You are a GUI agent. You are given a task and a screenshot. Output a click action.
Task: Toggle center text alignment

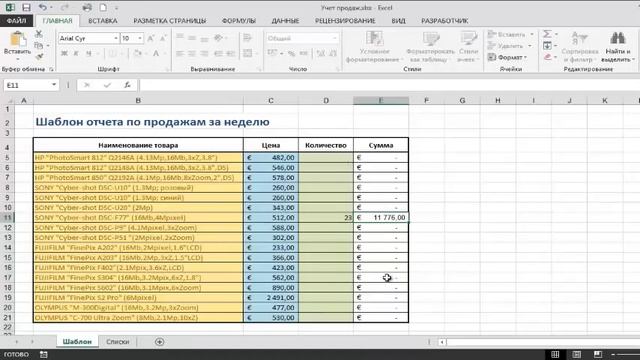pyautogui.click(x=192, y=53)
